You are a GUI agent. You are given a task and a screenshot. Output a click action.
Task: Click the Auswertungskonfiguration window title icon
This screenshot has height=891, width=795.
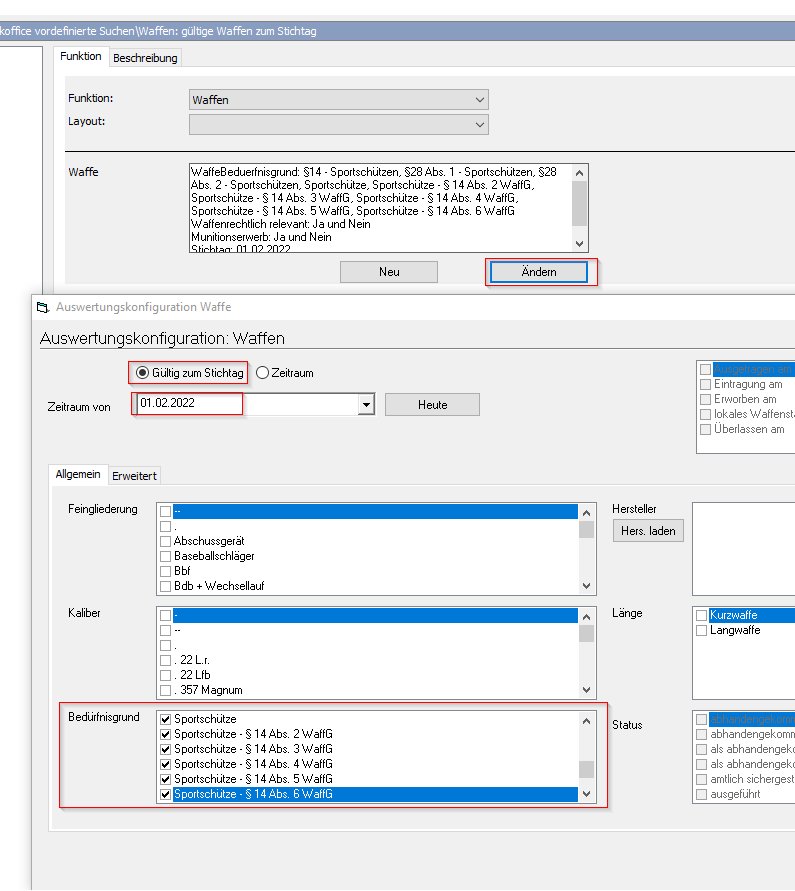pyautogui.click(x=42, y=307)
